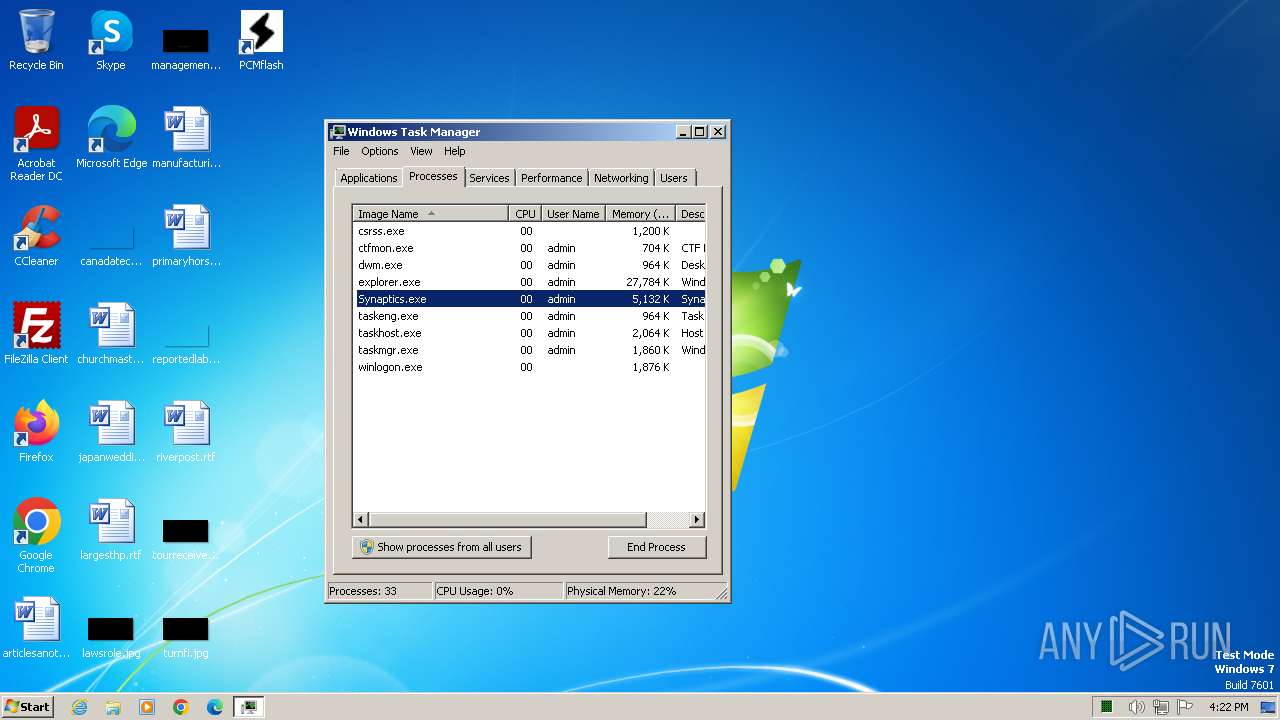Select the Synaptics.exe process row
The image size is (1280, 720).
click(530, 299)
